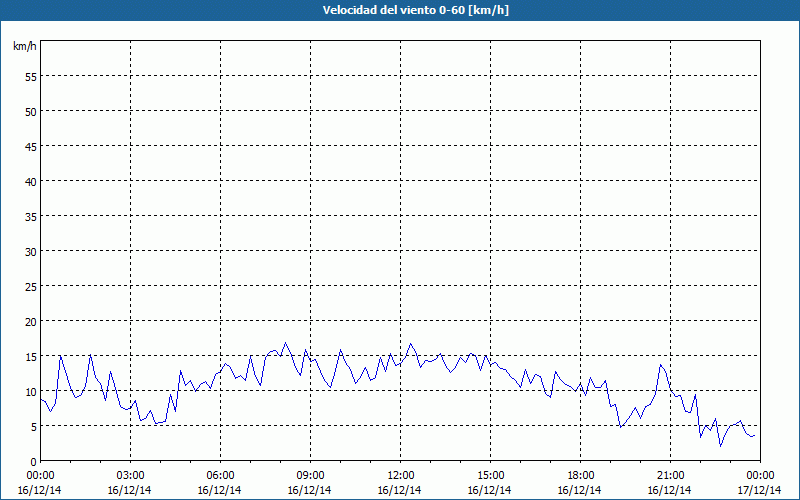Select the y-axis value 35
This screenshot has width=800, height=500.
(31, 216)
